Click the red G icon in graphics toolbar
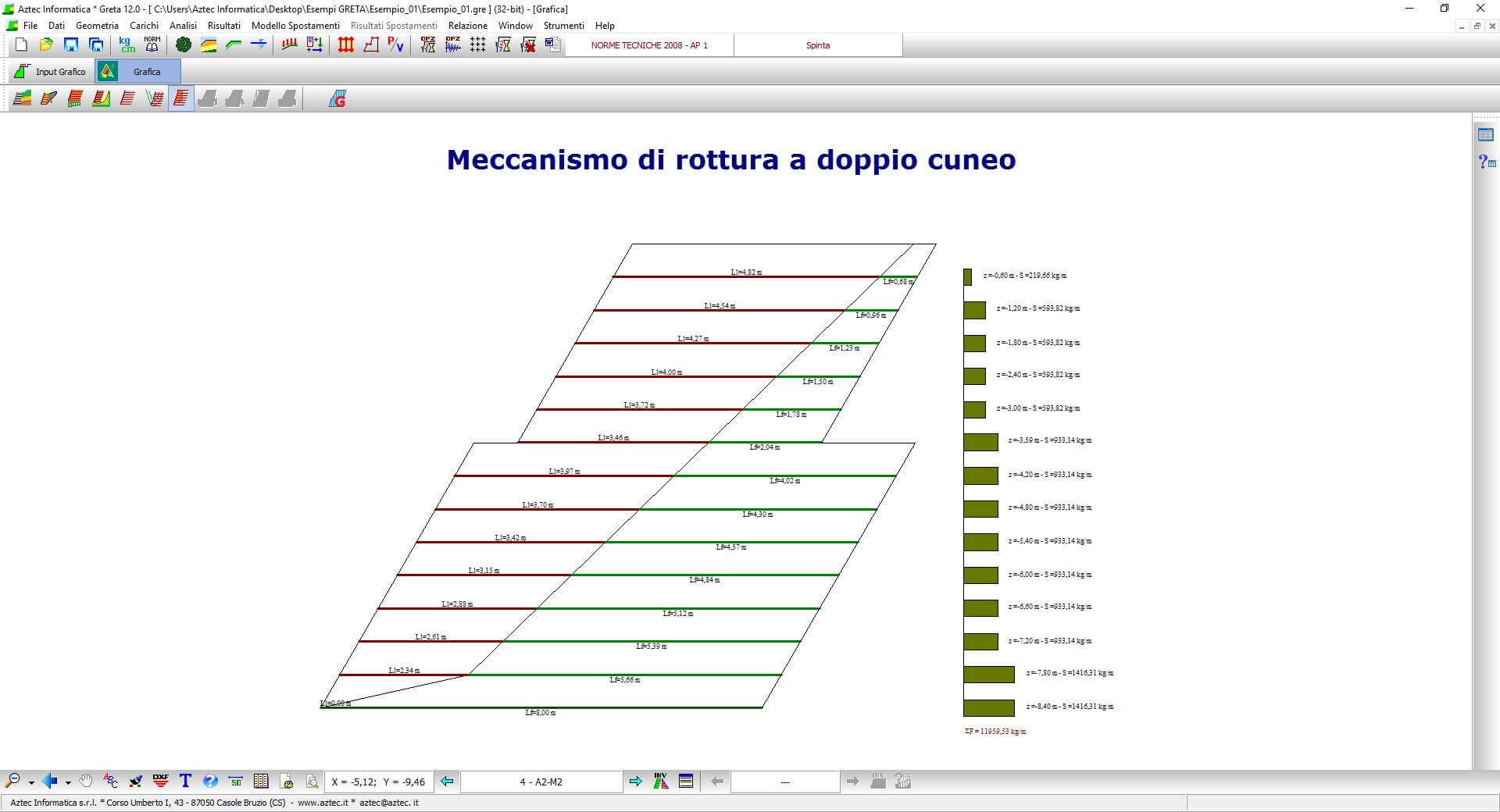This screenshot has height=812, width=1500. (x=337, y=99)
